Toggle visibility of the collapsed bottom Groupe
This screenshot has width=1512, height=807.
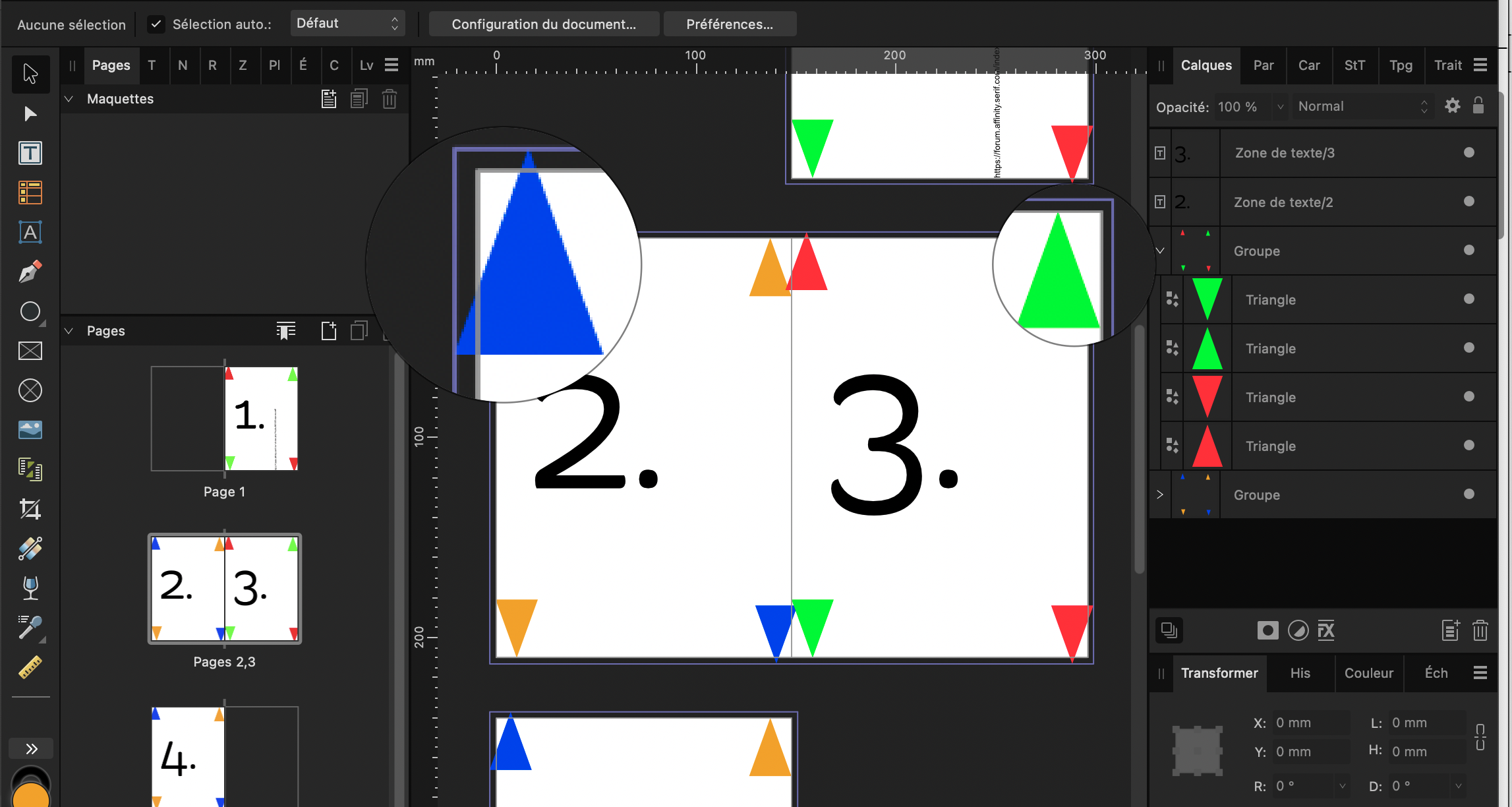[x=1469, y=494]
